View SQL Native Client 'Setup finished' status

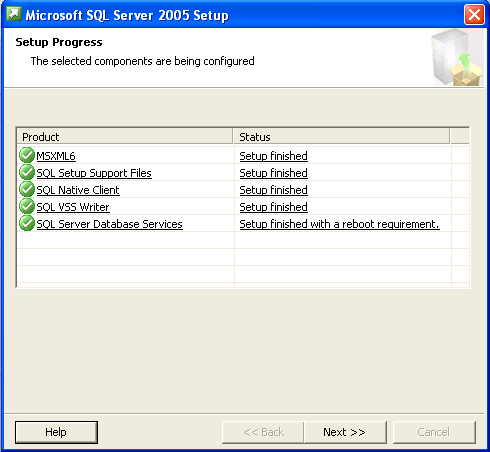coord(273,190)
